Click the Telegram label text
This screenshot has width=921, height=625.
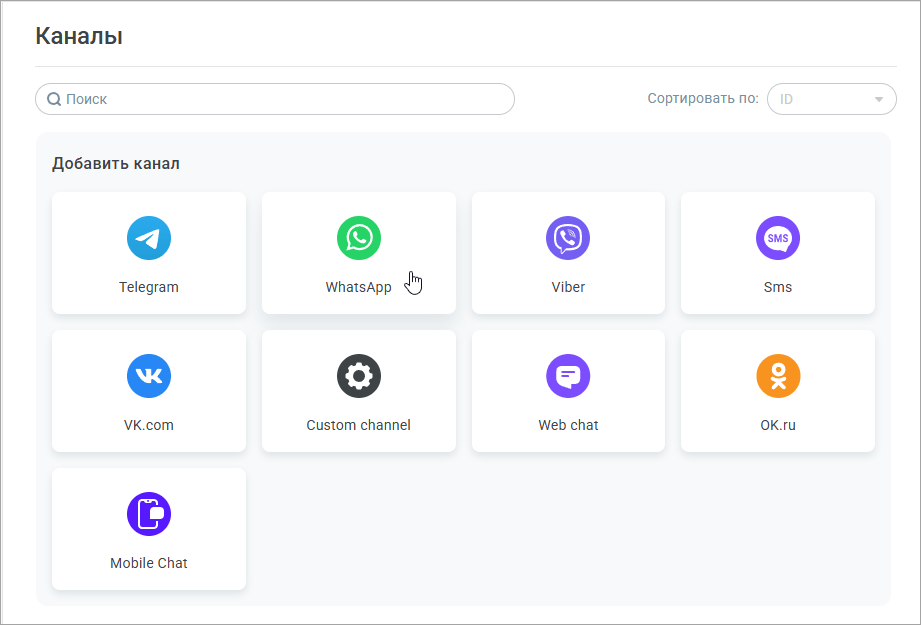149,287
